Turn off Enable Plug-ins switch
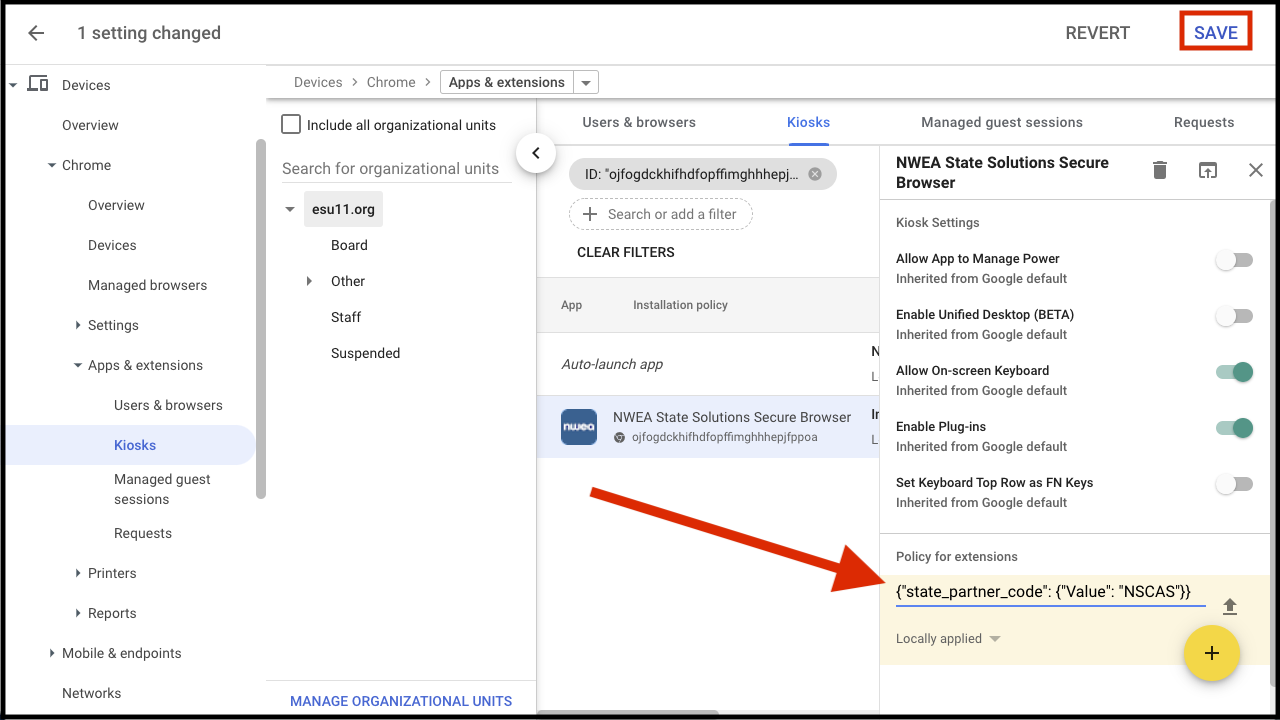1280x720 pixels. [1234, 428]
